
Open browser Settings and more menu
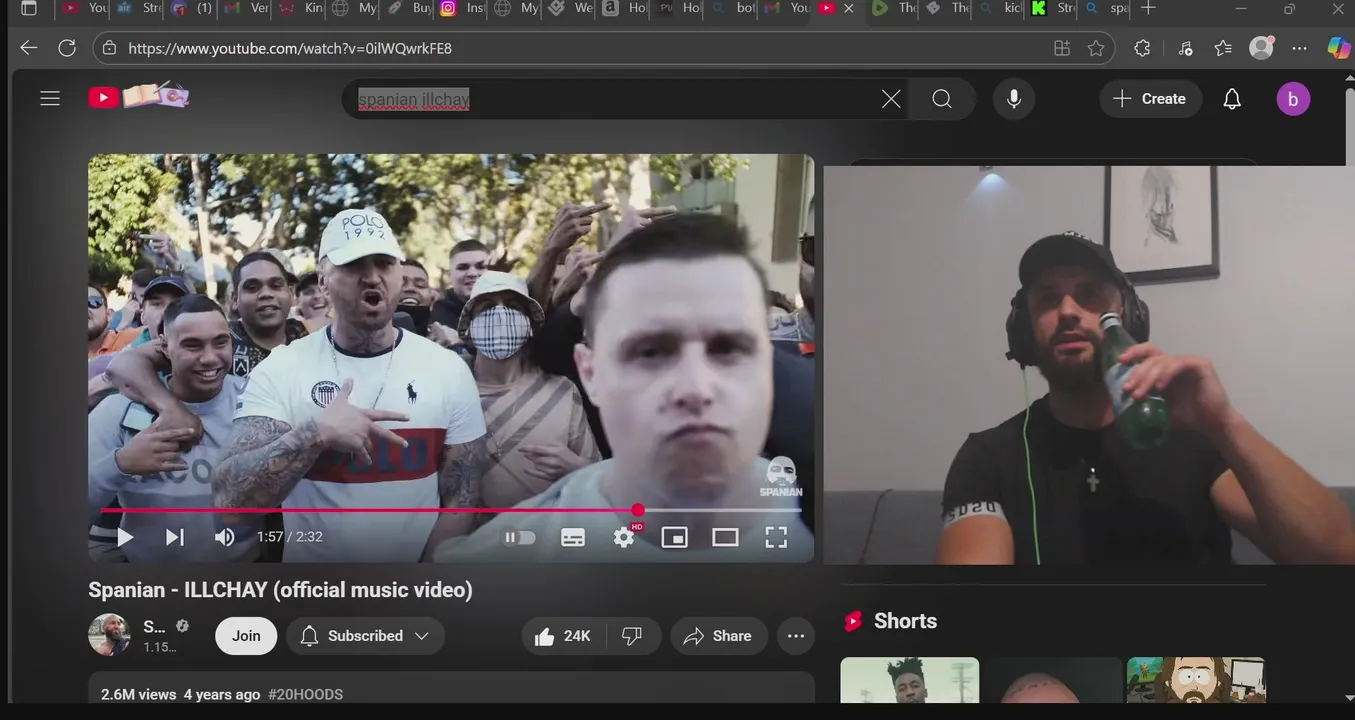click(x=1299, y=48)
